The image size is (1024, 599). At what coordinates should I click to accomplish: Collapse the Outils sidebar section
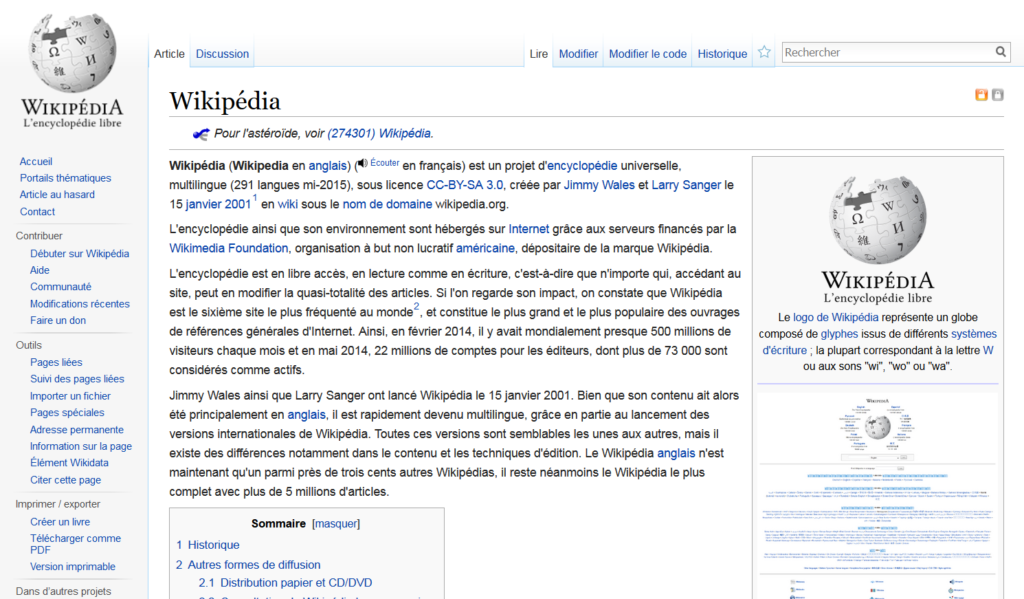point(29,345)
